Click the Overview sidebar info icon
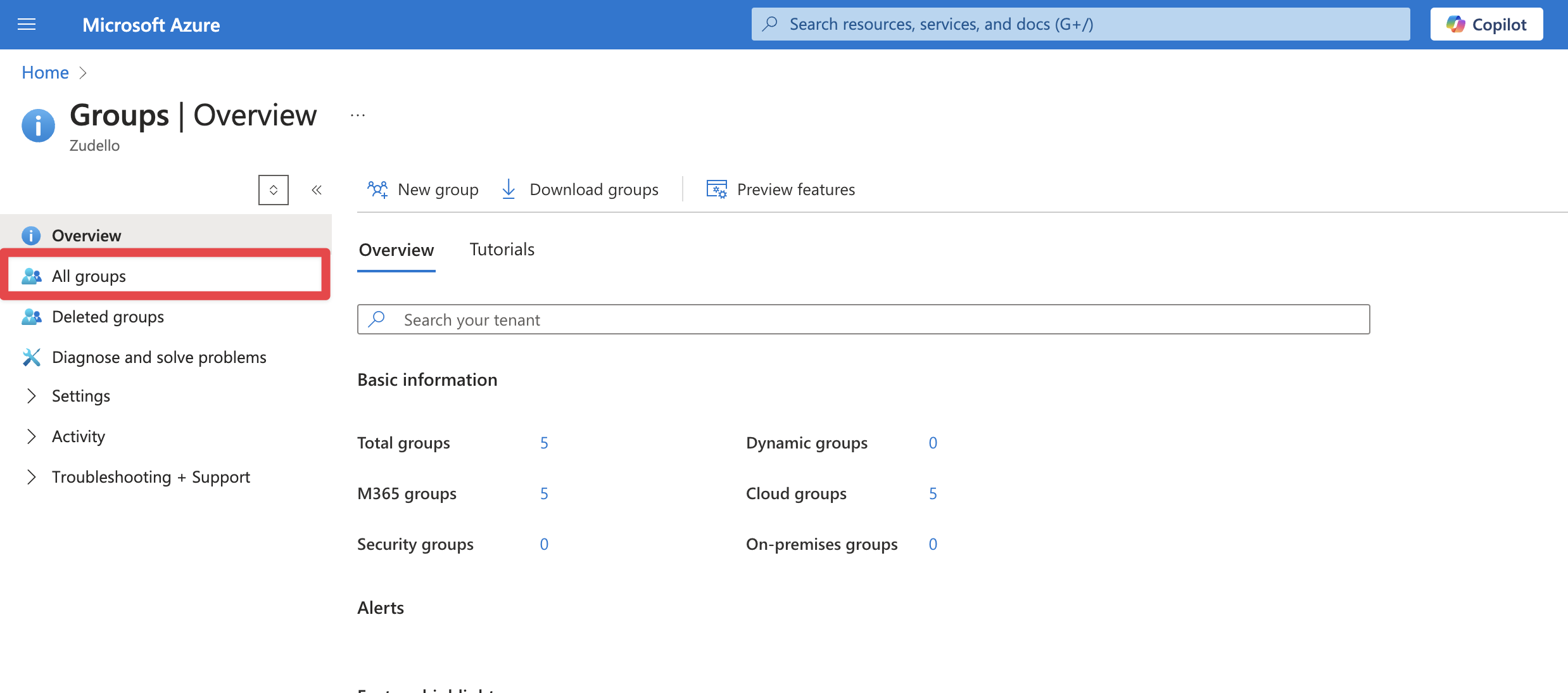This screenshot has width=1568, height=693. tap(31, 236)
